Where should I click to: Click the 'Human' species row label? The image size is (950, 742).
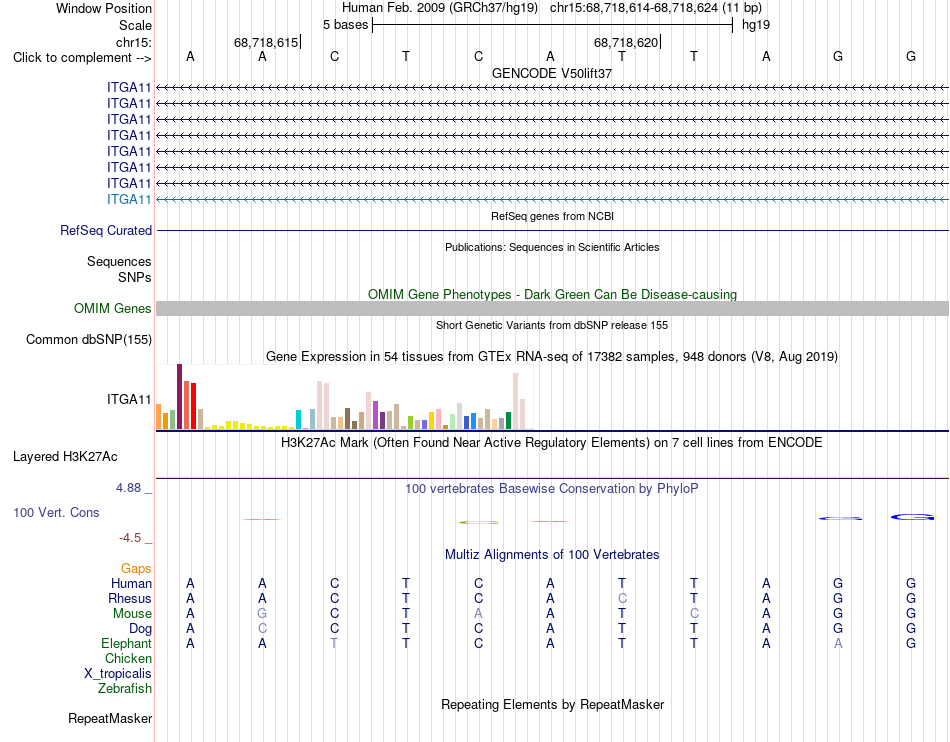point(131,583)
